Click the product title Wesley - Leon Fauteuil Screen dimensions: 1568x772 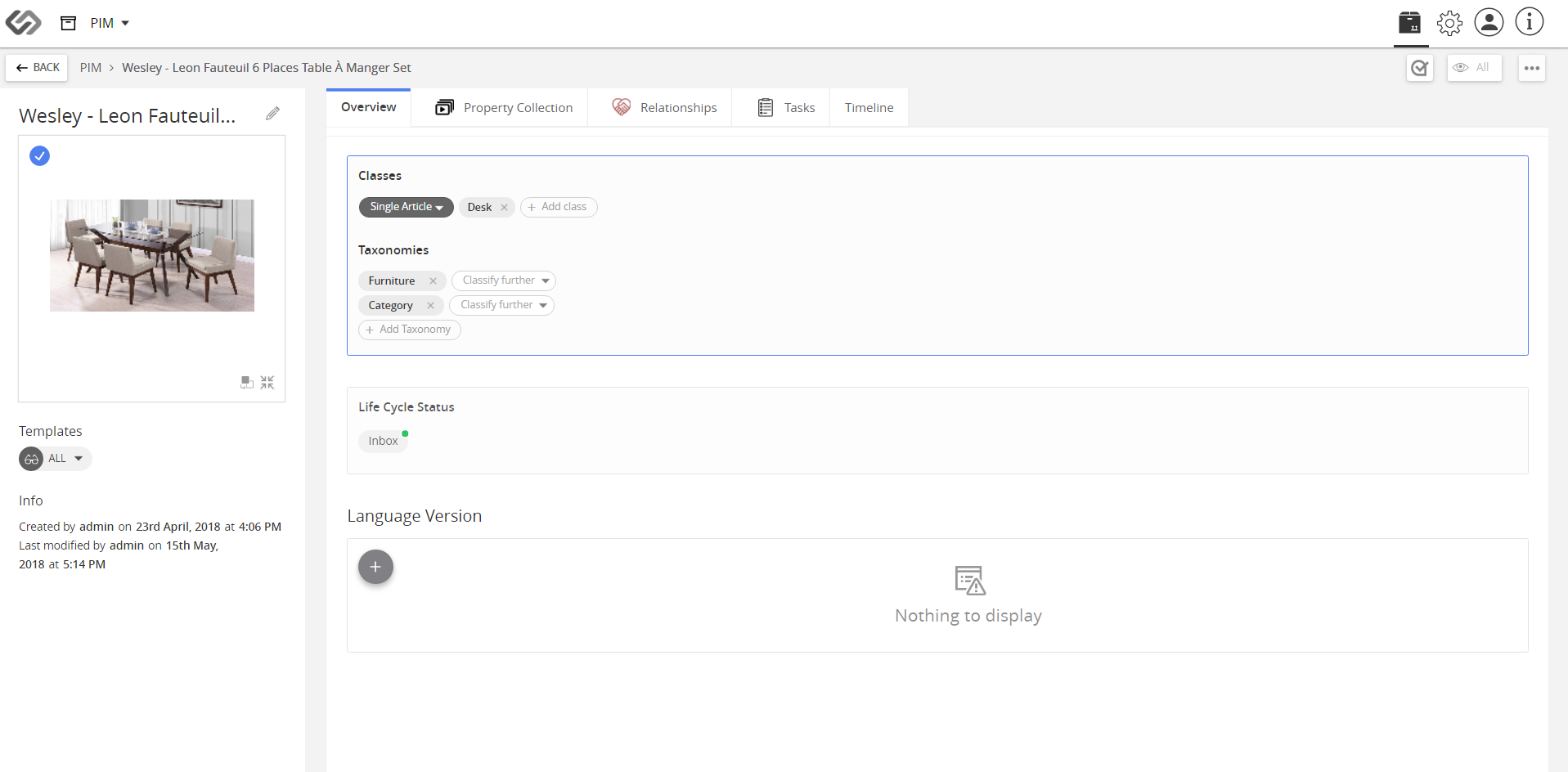pyautogui.click(x=128, y=115)
